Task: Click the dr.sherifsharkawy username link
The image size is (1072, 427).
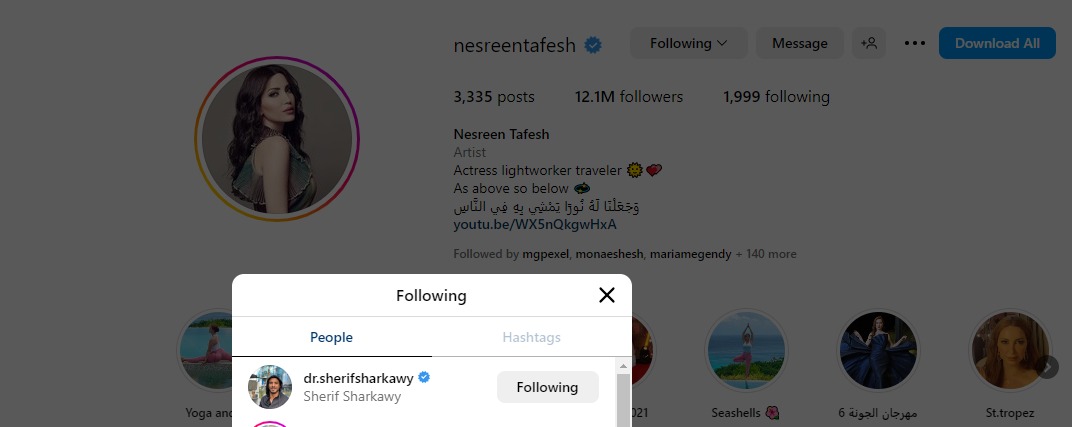Action: point(358,378)
